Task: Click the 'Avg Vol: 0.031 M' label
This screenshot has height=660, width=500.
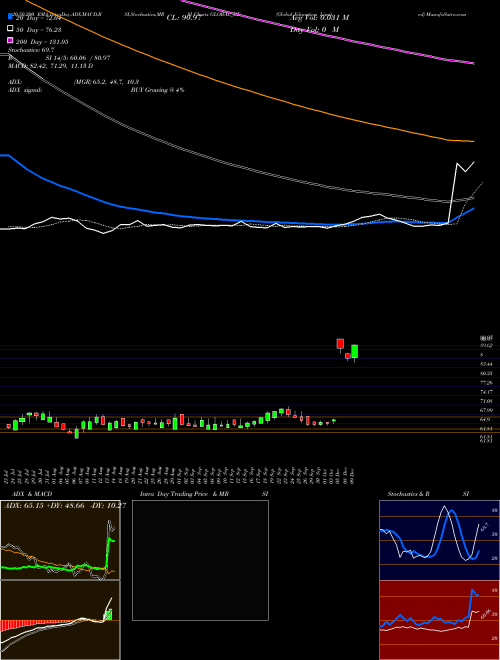Action: 319,18
